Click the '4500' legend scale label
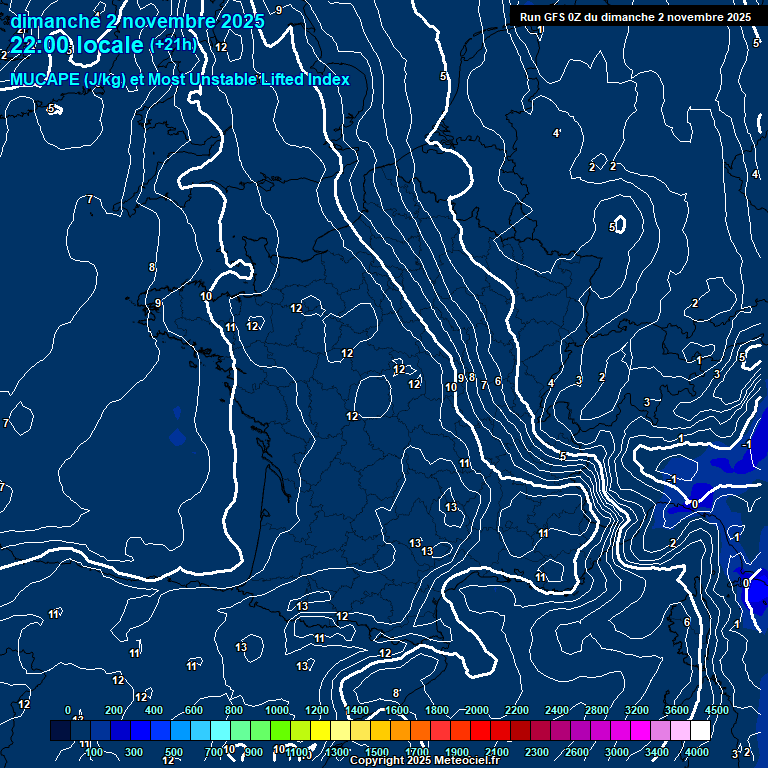Image resolution: width=768 pixels, height=768 pixels. click(717, 710)
